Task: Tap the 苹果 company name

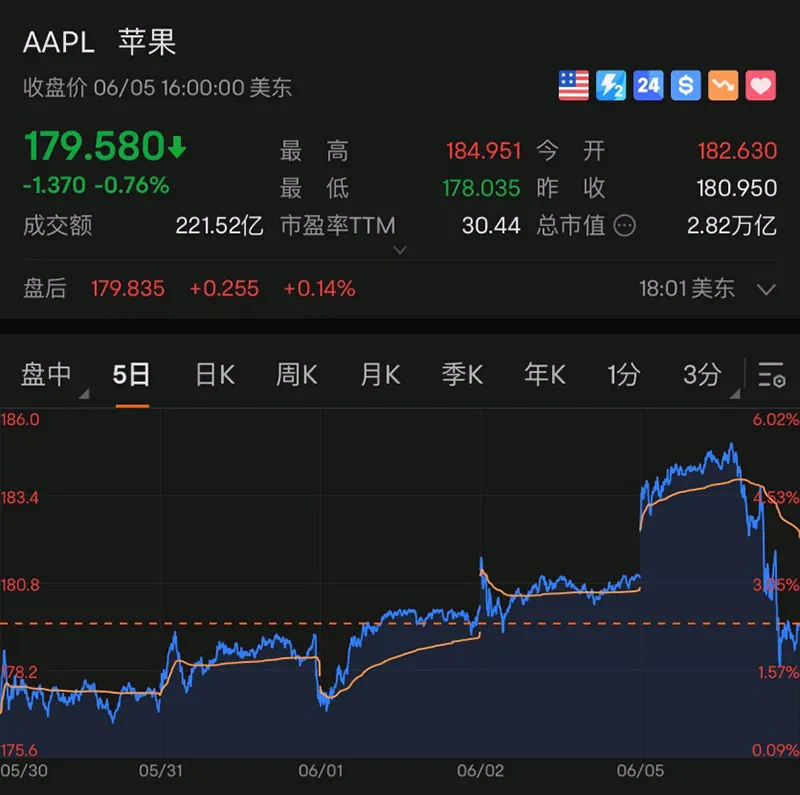Action: pyautogui.click(x=147, y=42)
